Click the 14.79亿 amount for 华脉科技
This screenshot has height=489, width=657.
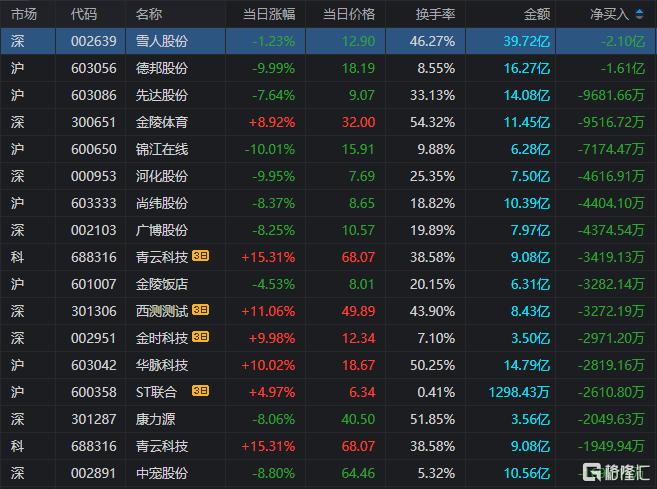click(527, 365)
